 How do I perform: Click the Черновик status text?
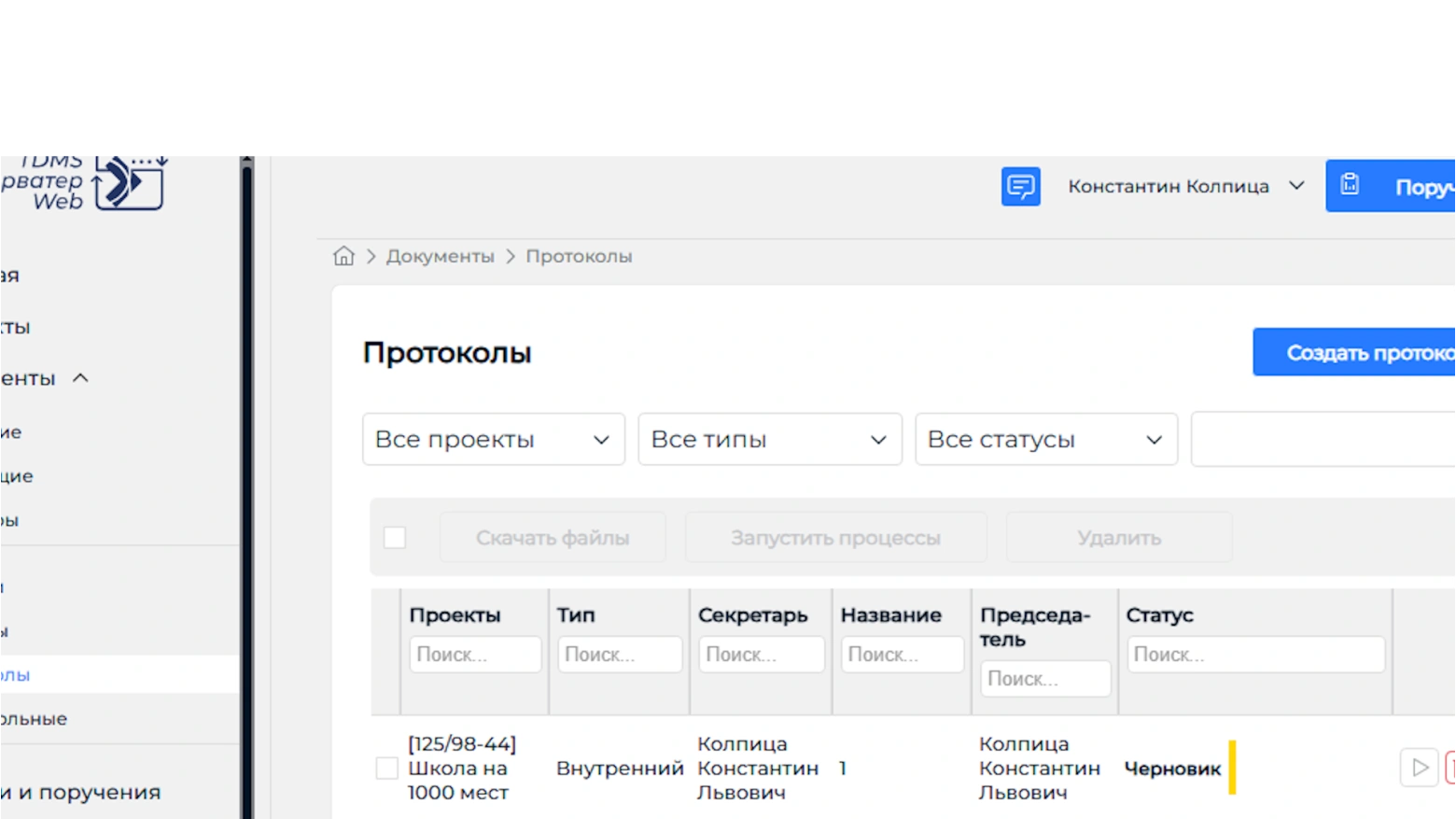click(x=1172, y=769)
